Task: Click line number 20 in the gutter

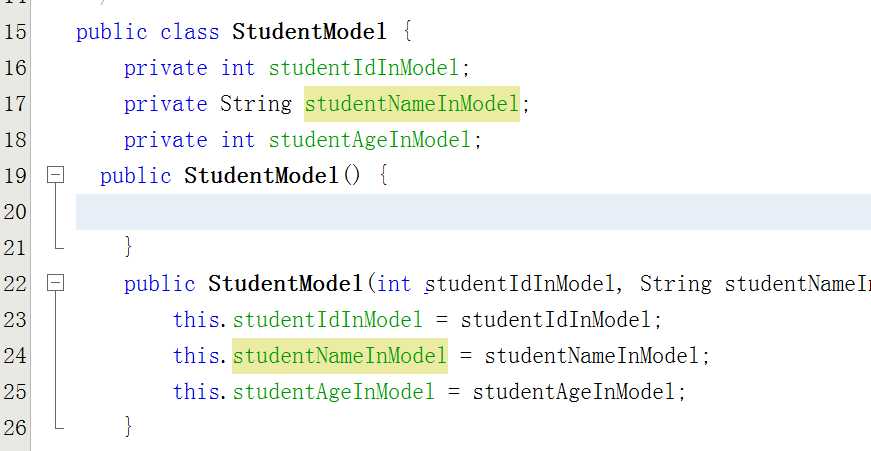Action: 15,212
